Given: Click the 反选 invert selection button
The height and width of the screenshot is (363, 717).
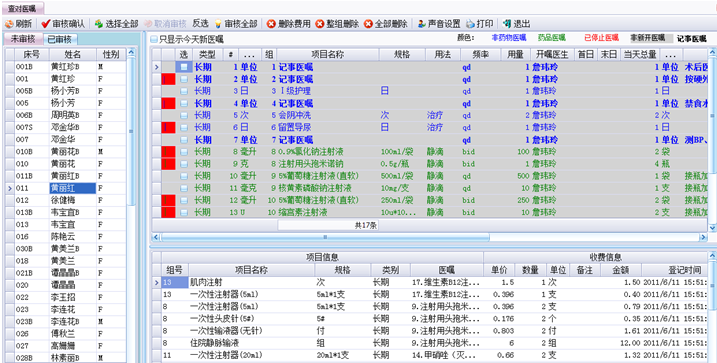Looking at the screenshot, I should [200, 24].
